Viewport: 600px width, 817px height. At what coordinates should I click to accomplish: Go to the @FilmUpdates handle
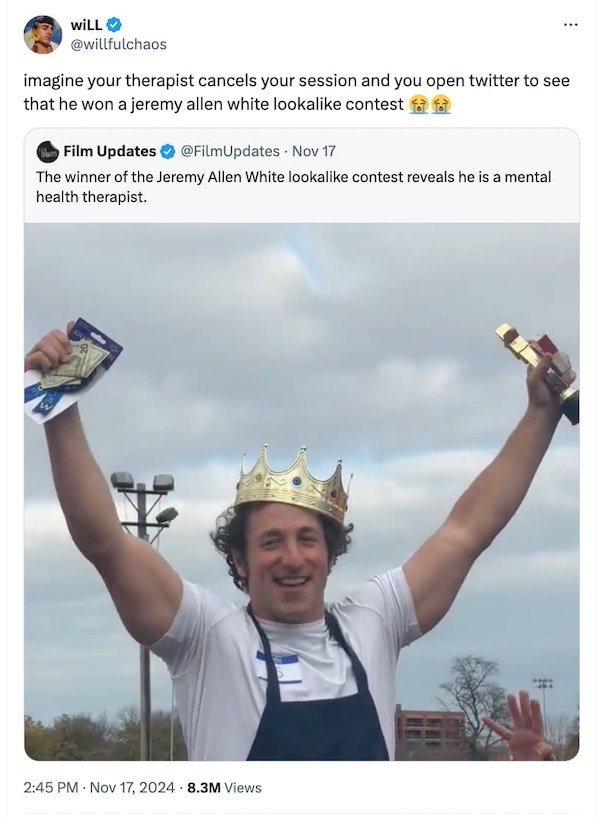[x=229, y=151]
